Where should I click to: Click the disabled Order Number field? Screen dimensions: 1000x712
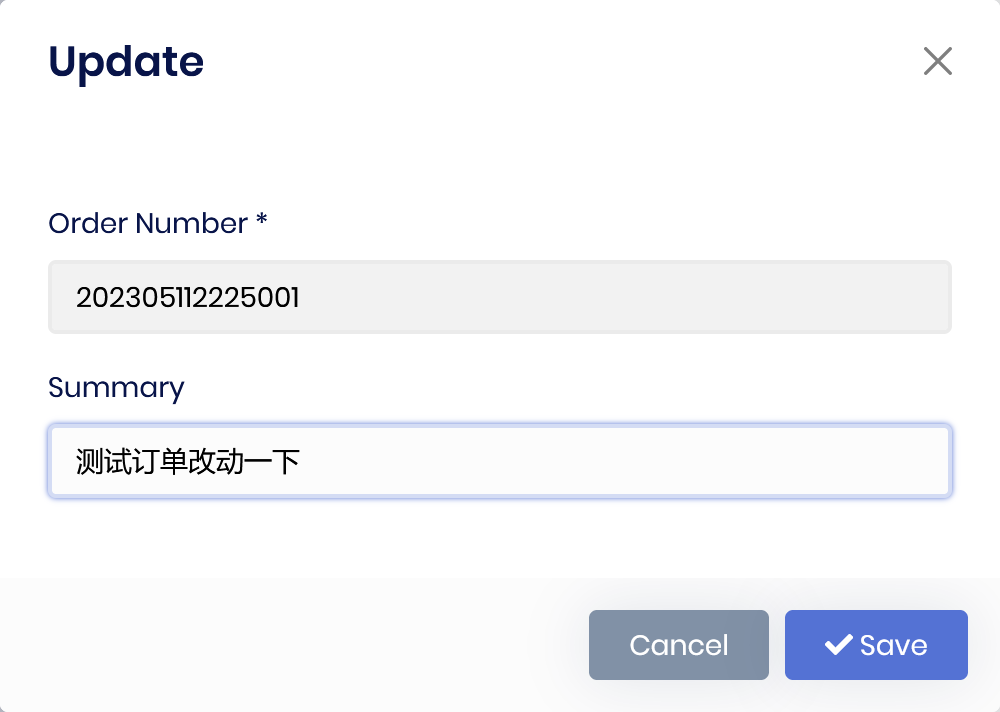point(500,297)
